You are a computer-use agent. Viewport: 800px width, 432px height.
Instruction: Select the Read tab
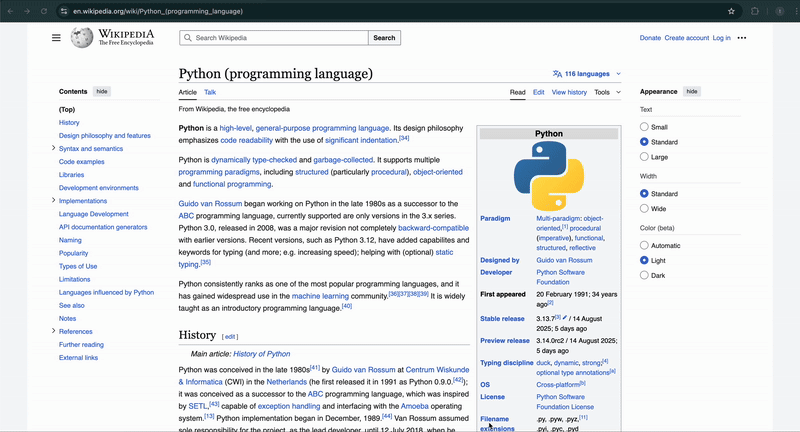pos(517,92)
